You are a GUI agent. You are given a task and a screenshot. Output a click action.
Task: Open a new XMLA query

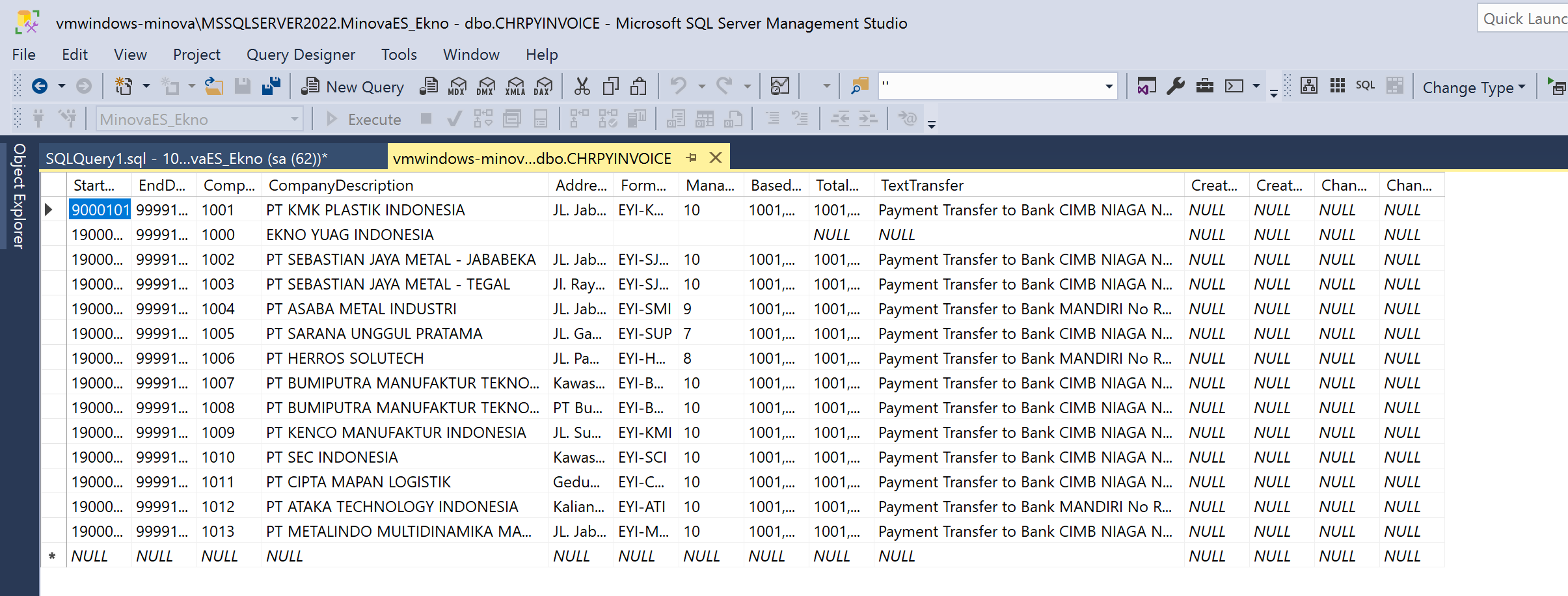tap(515, 86)
